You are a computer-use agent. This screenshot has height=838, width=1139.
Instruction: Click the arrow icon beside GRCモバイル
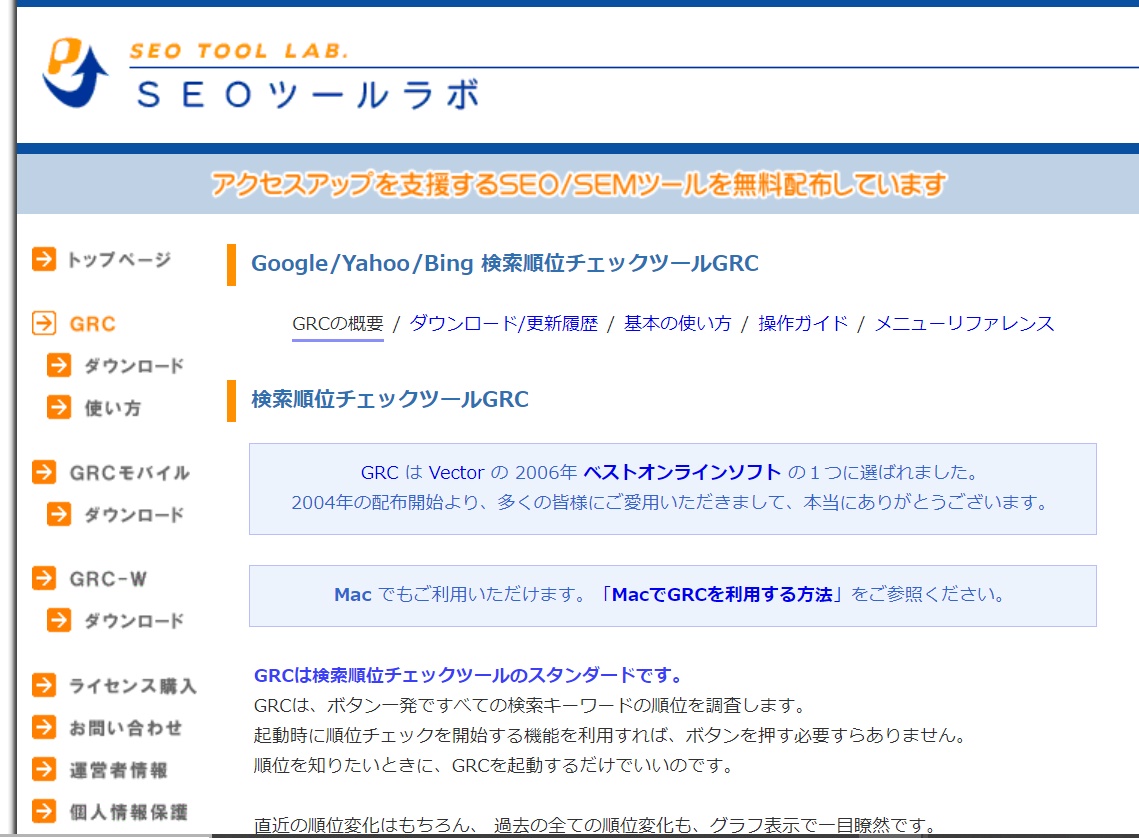pos(44,472)
